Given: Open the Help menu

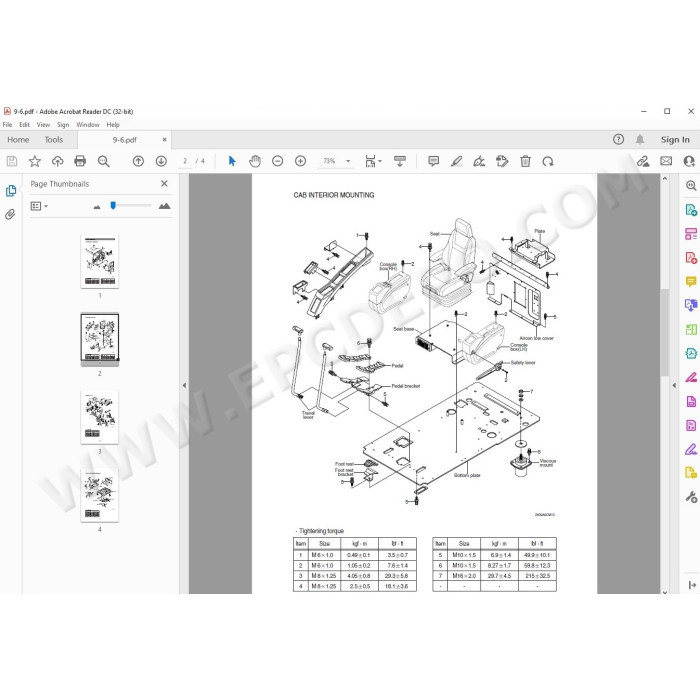Looking at the screenshot, I should [113, 125].
